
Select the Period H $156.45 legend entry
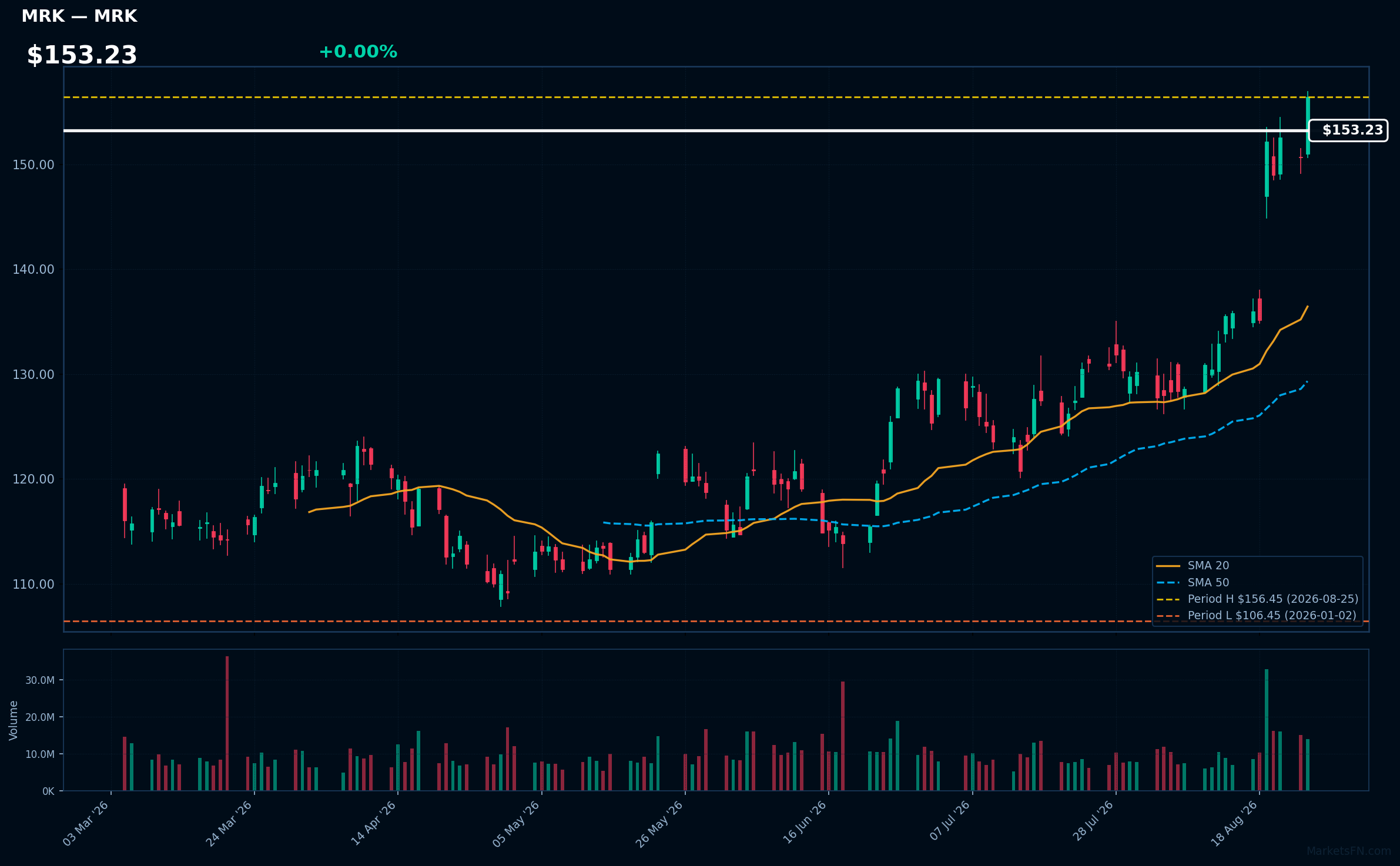click(x=1258, y=599)
